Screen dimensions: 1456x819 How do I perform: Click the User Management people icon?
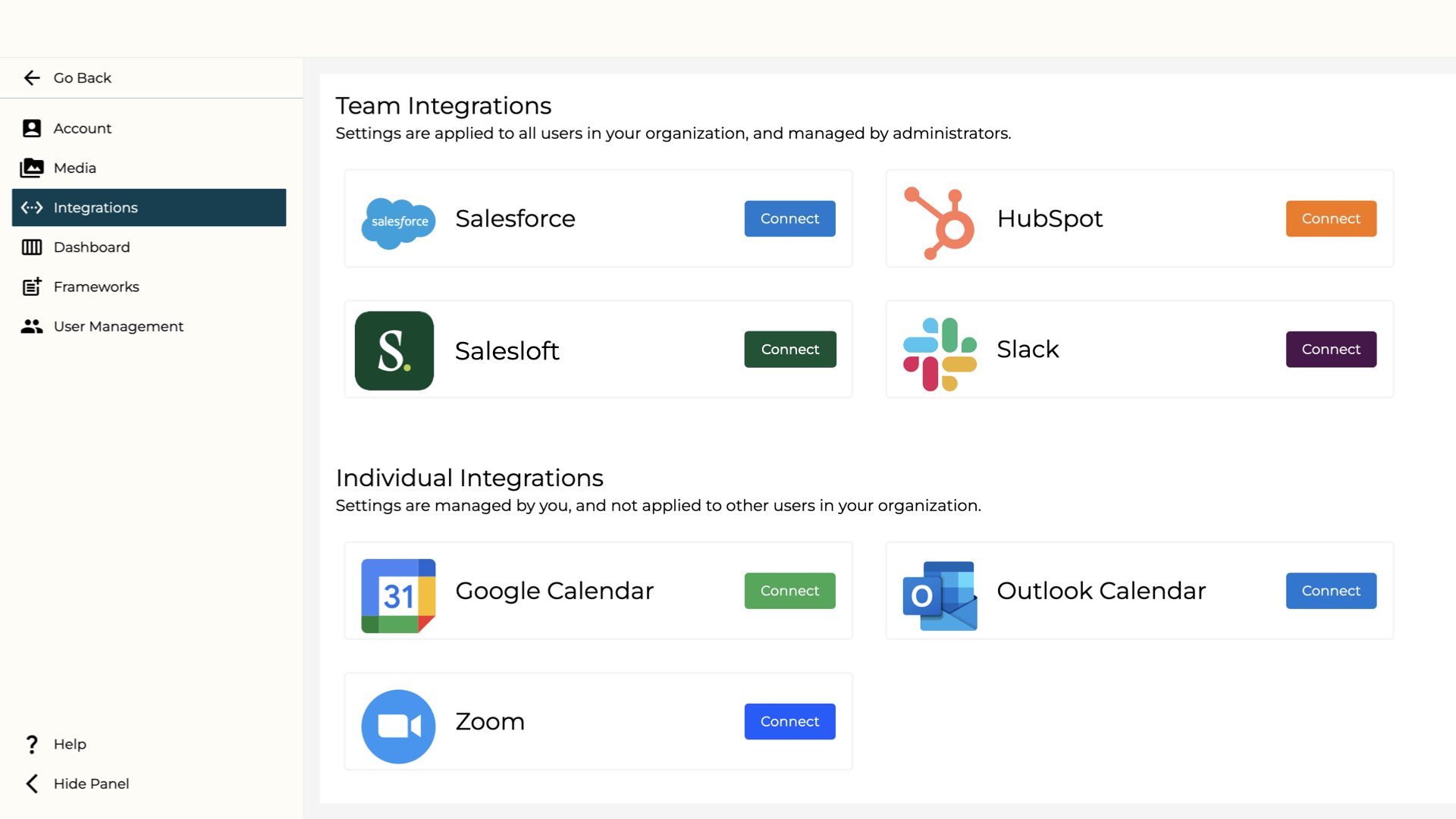point(32,326)
